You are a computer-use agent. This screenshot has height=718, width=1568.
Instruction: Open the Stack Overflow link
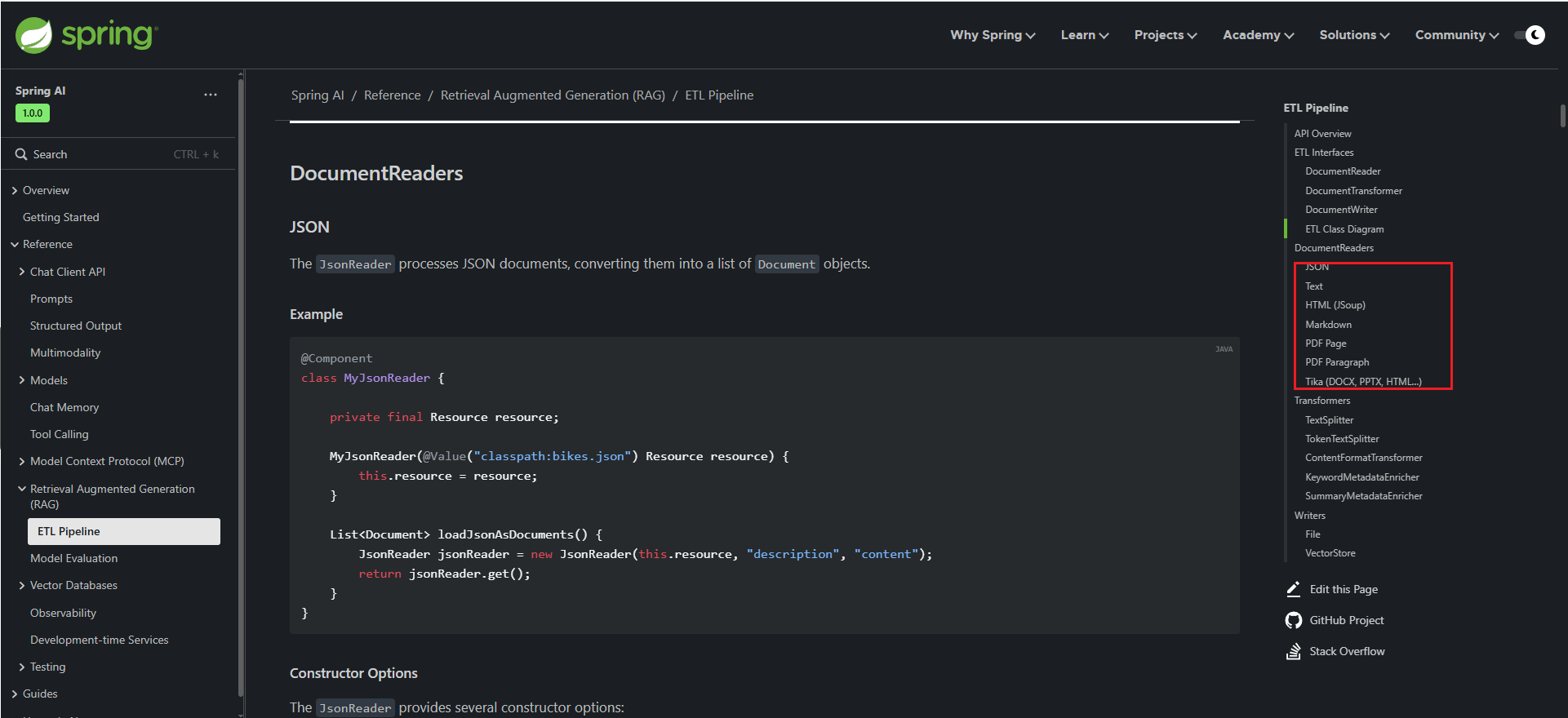point(1347,651)
